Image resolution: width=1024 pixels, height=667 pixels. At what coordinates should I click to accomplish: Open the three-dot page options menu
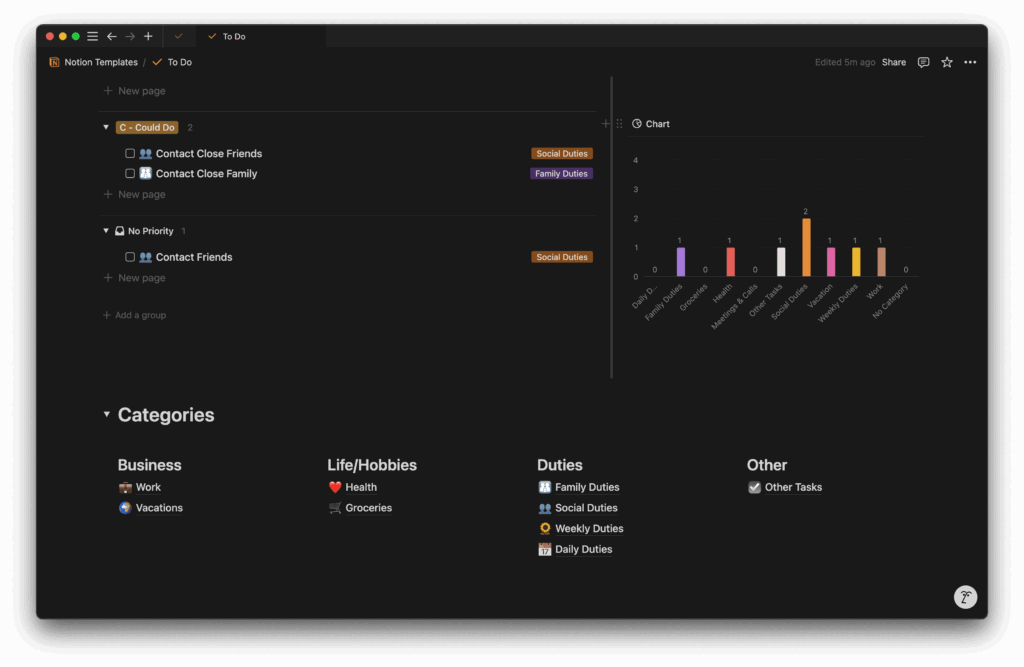(970, 62)
